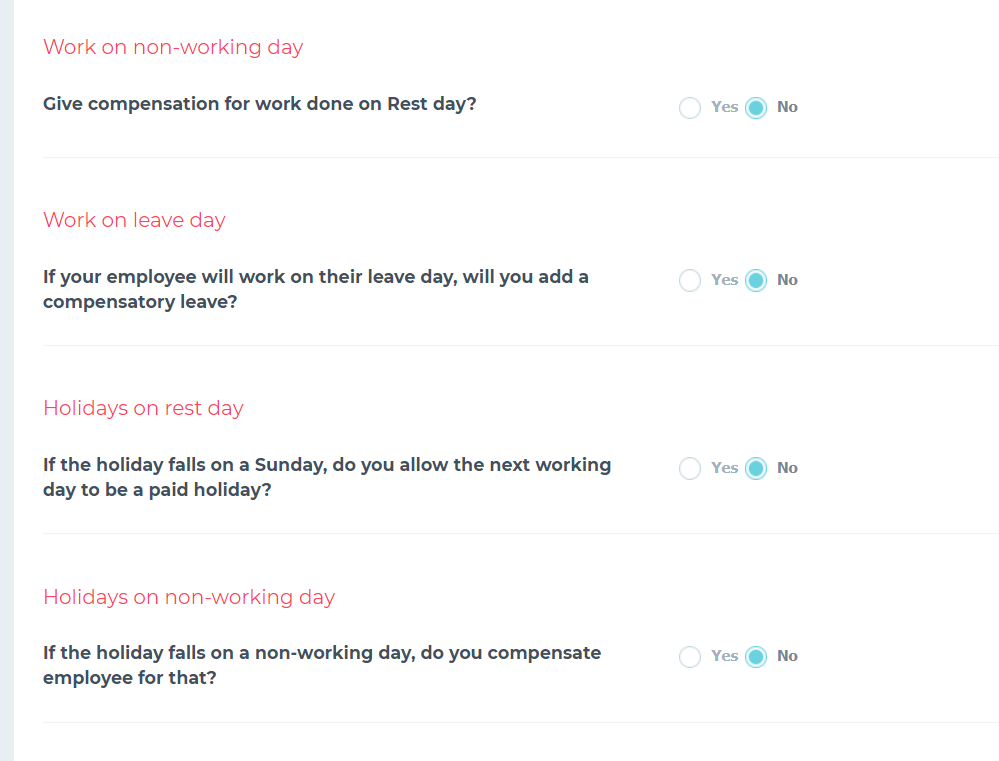
Task: Click the 'No' text label in Holidays on non-working day row
Action: point(787,656)
